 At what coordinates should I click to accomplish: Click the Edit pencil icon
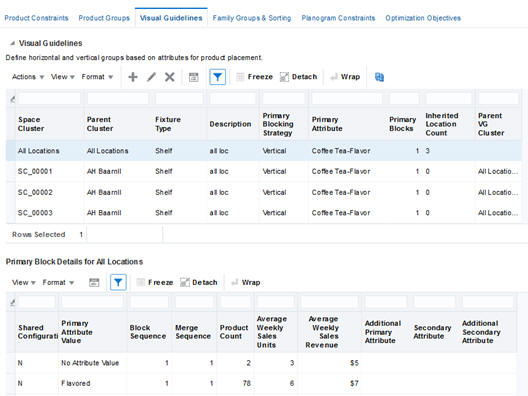tap(152, 77)
